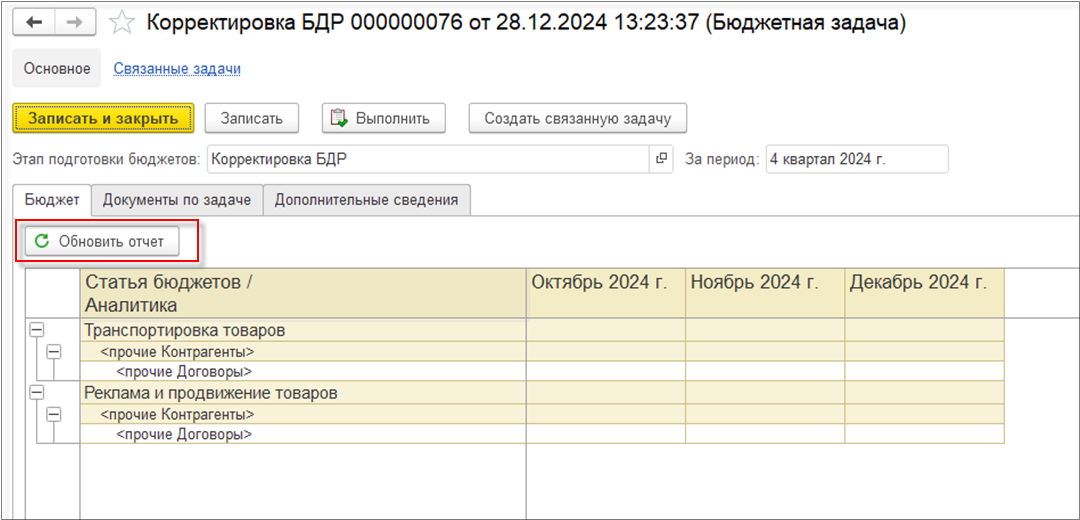Collapse <прочие Контрагенты> under Транспортировка товаров
The width and height of the screenshot is (1080, 520).
54,352
